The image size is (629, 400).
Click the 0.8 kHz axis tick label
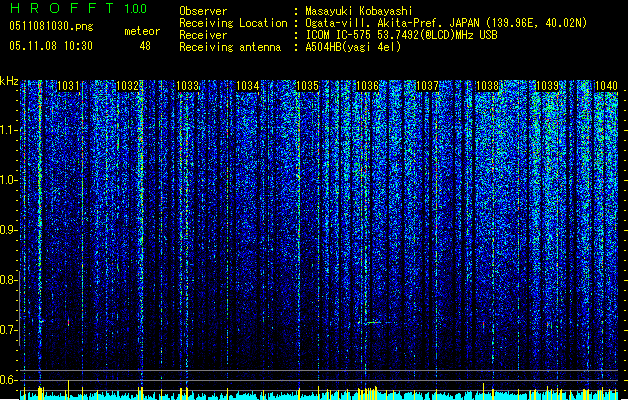click(x=9, y=280)
